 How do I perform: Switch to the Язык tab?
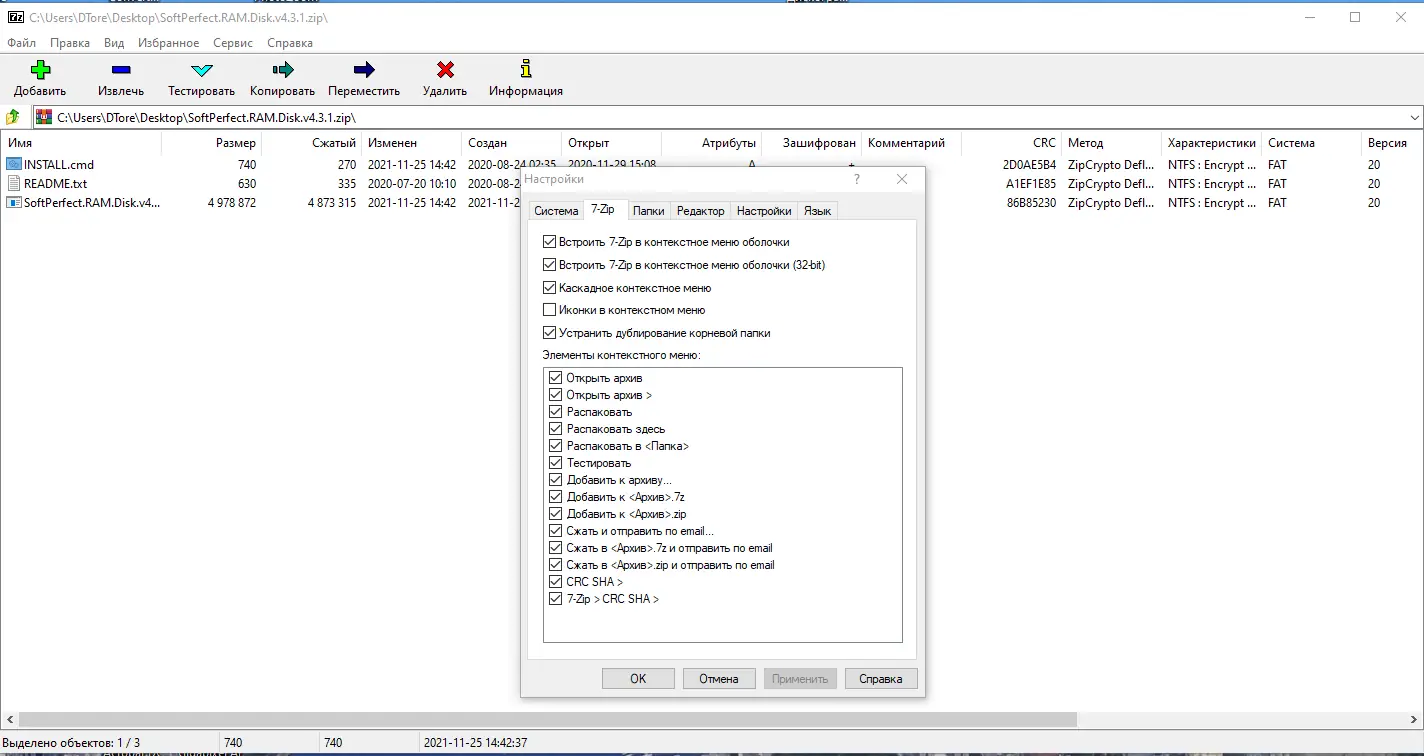(817, 211)
